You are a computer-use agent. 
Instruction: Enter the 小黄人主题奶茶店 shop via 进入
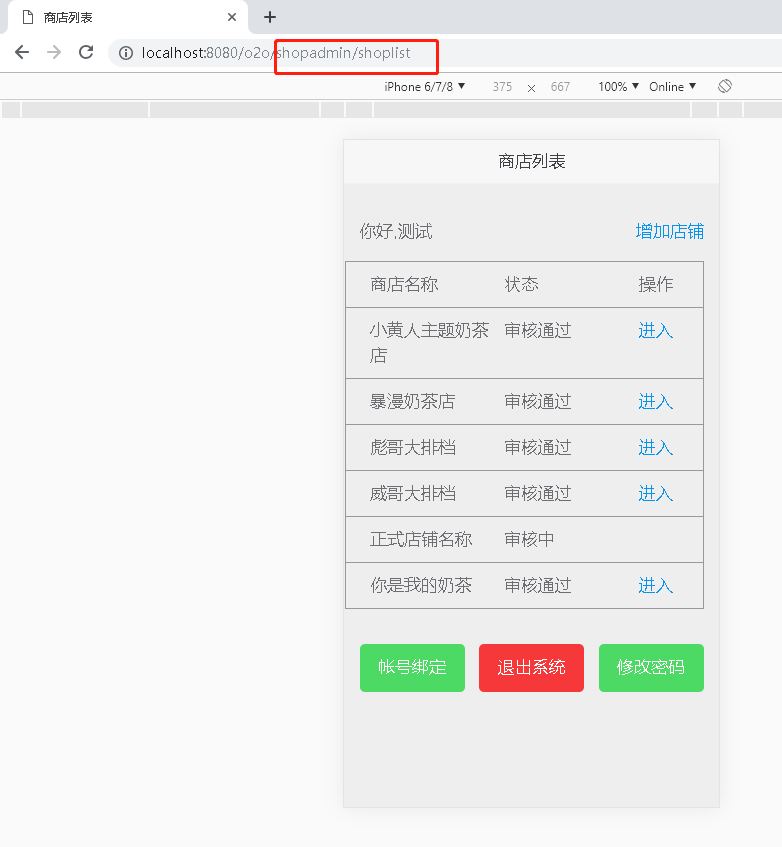coord(656,331)
